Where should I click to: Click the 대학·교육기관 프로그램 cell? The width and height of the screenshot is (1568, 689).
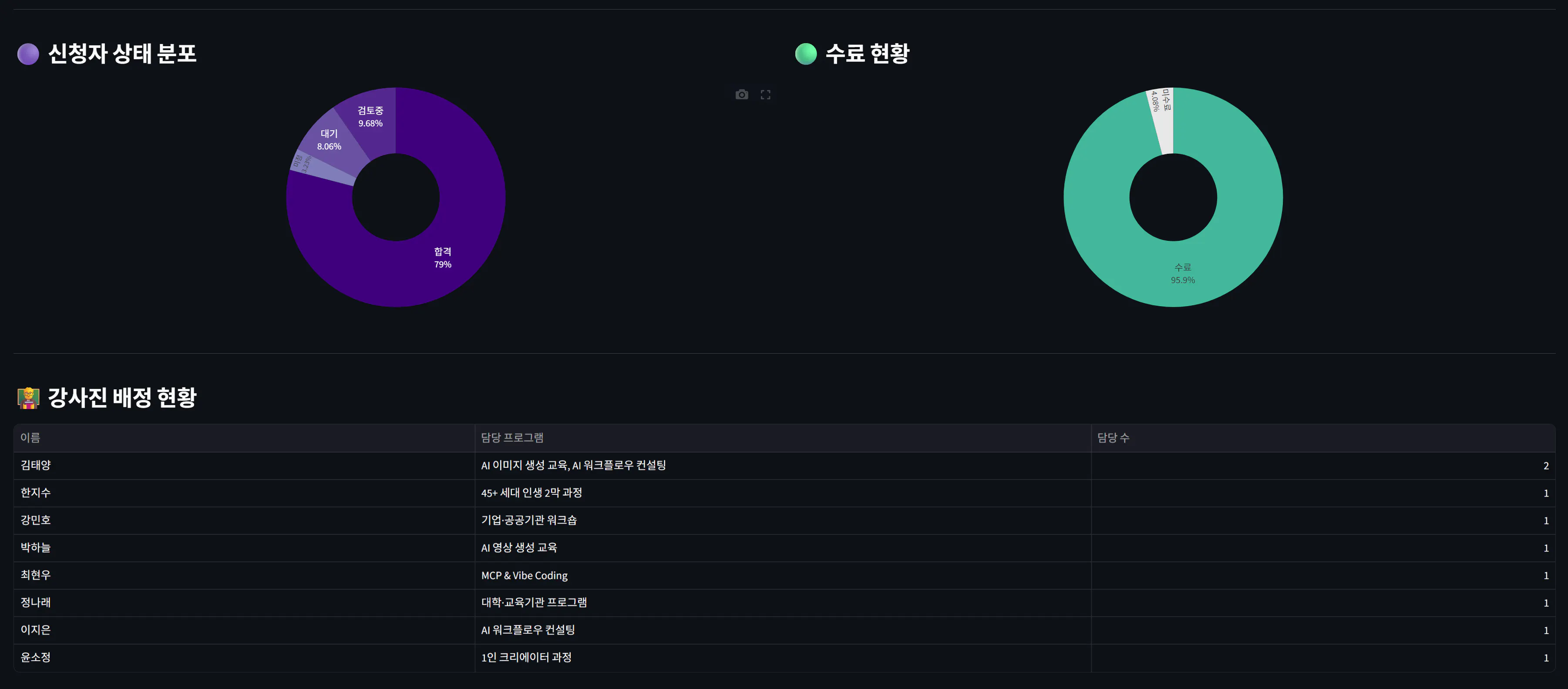534,602
